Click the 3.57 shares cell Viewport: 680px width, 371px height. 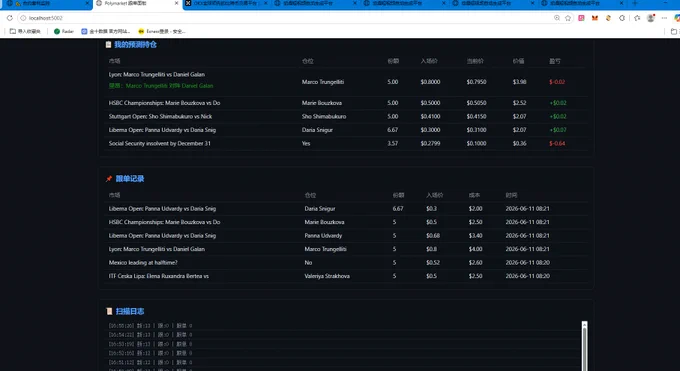[392, 143]
